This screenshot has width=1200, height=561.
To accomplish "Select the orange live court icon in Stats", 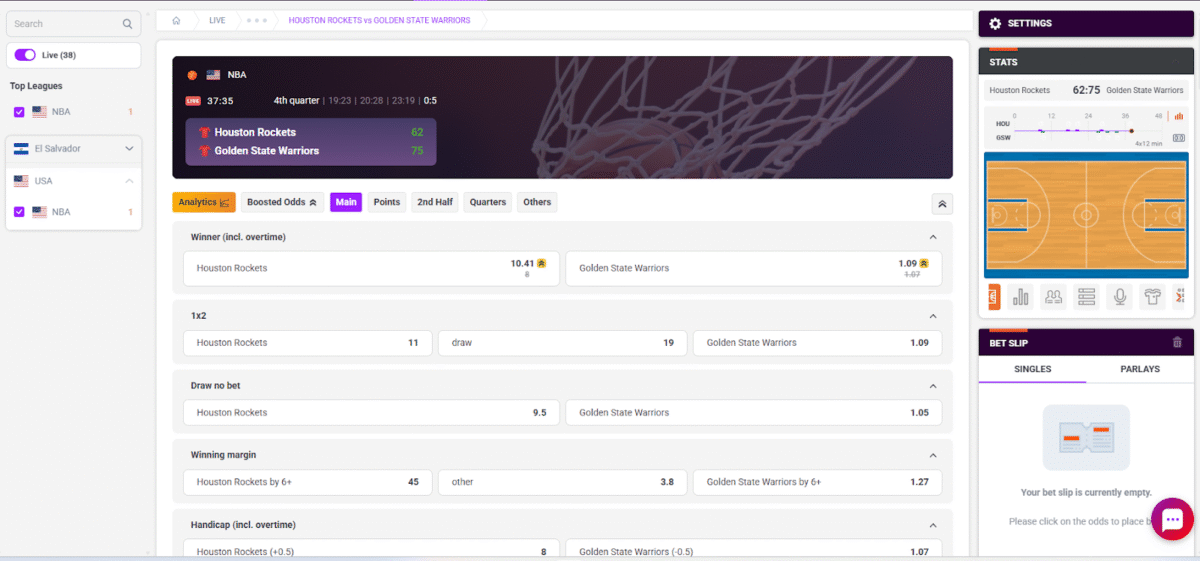I will 994,296.
